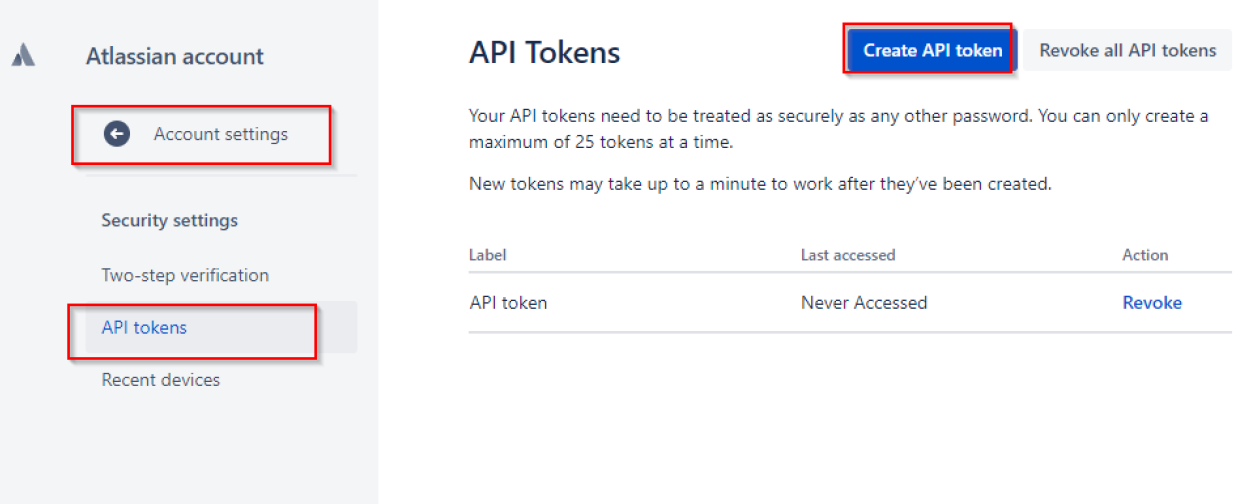Click the Never Accessed cell
The image size is (1240, 504).
pos(863,302)
